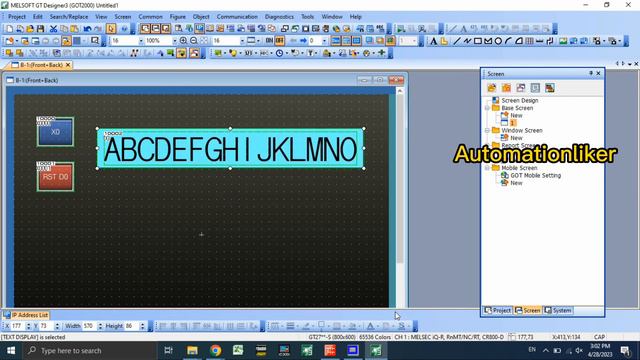This screenshot has width=640, height=360.
Task: Click the green plus icon in object toolbar
Action: 382,53
